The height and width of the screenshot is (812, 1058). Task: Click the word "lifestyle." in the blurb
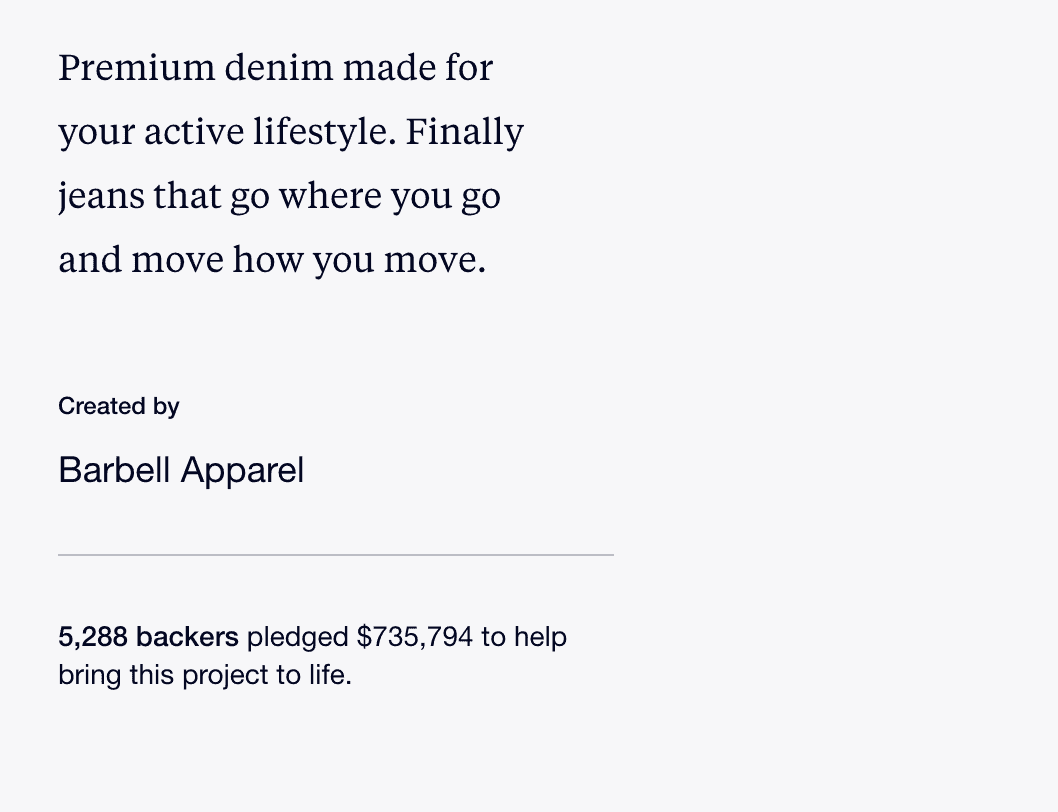click(325, 132)
